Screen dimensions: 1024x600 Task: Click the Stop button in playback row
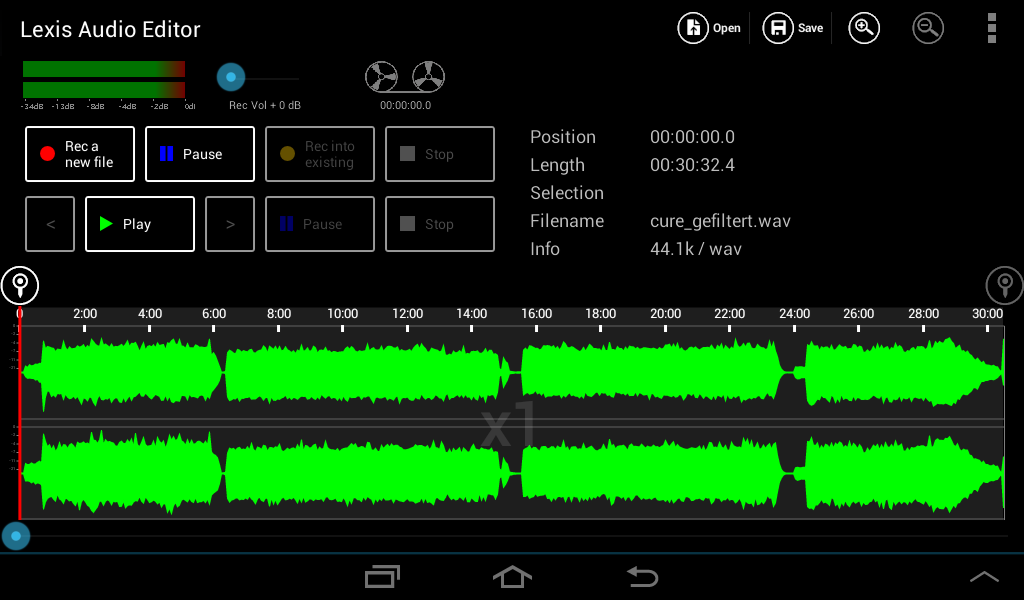(440, 224)
